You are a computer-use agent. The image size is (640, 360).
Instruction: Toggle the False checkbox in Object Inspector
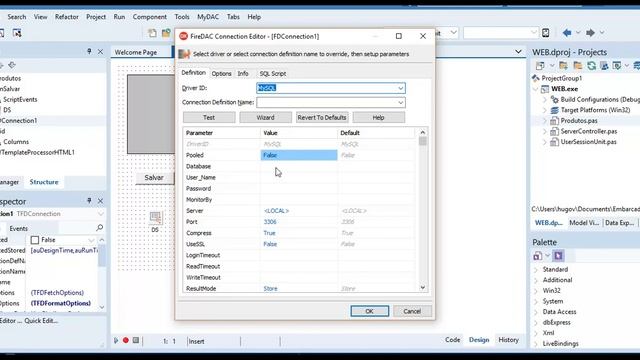click(35, 240)
